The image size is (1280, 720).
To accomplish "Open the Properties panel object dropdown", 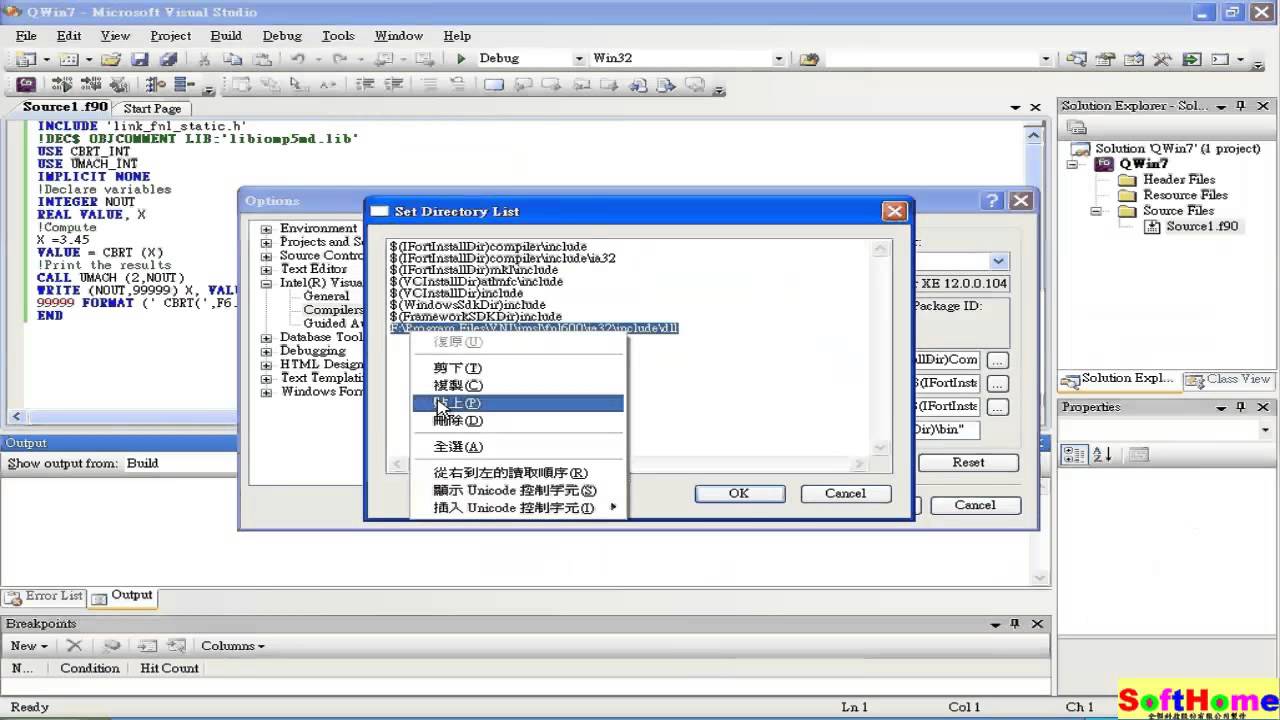I will click(x=1265, y=430).
